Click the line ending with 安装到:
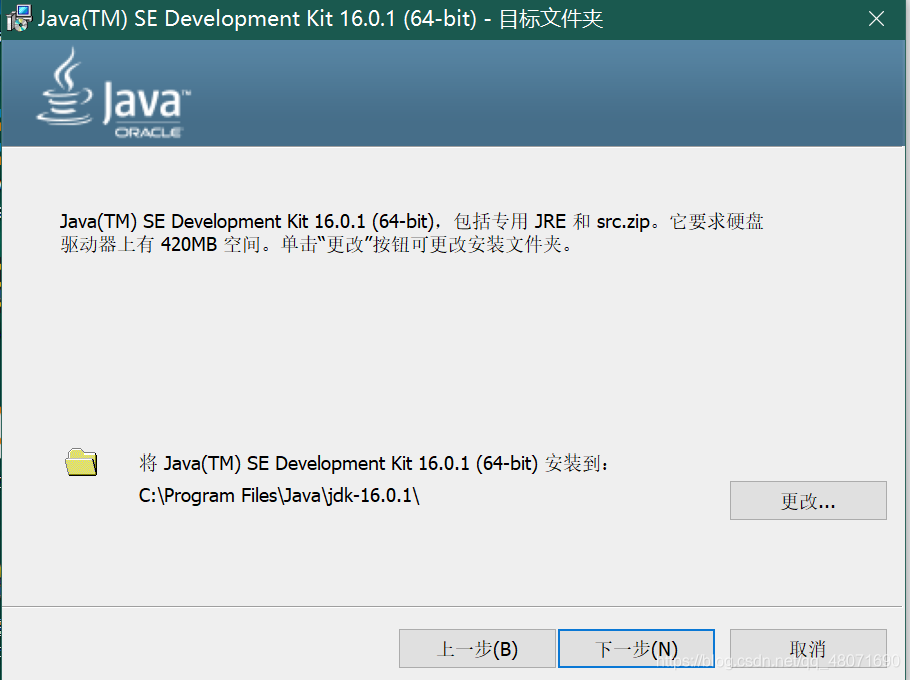The image size is (910, 680). [374, 463]
